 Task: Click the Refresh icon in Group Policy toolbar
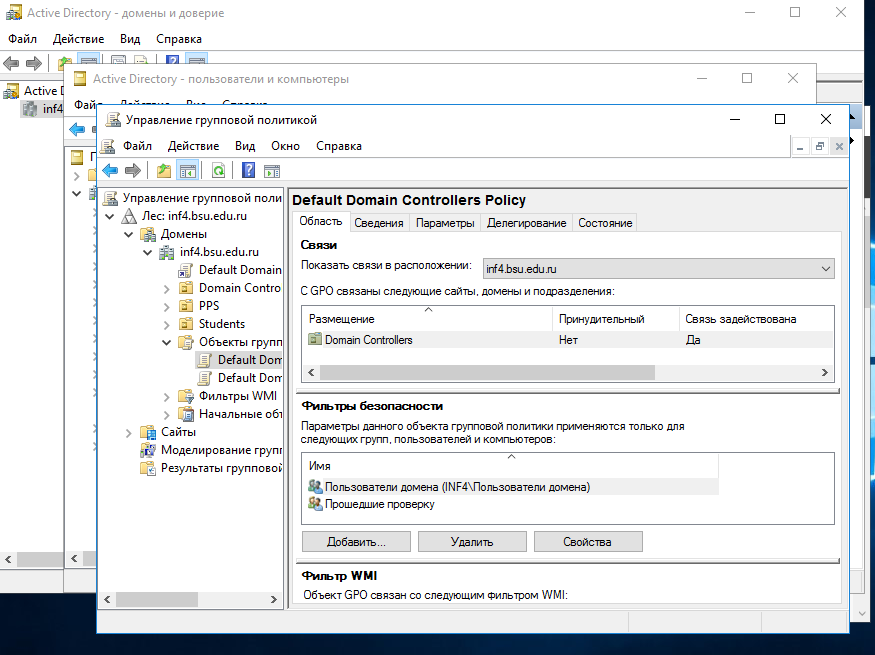point(218,171)
